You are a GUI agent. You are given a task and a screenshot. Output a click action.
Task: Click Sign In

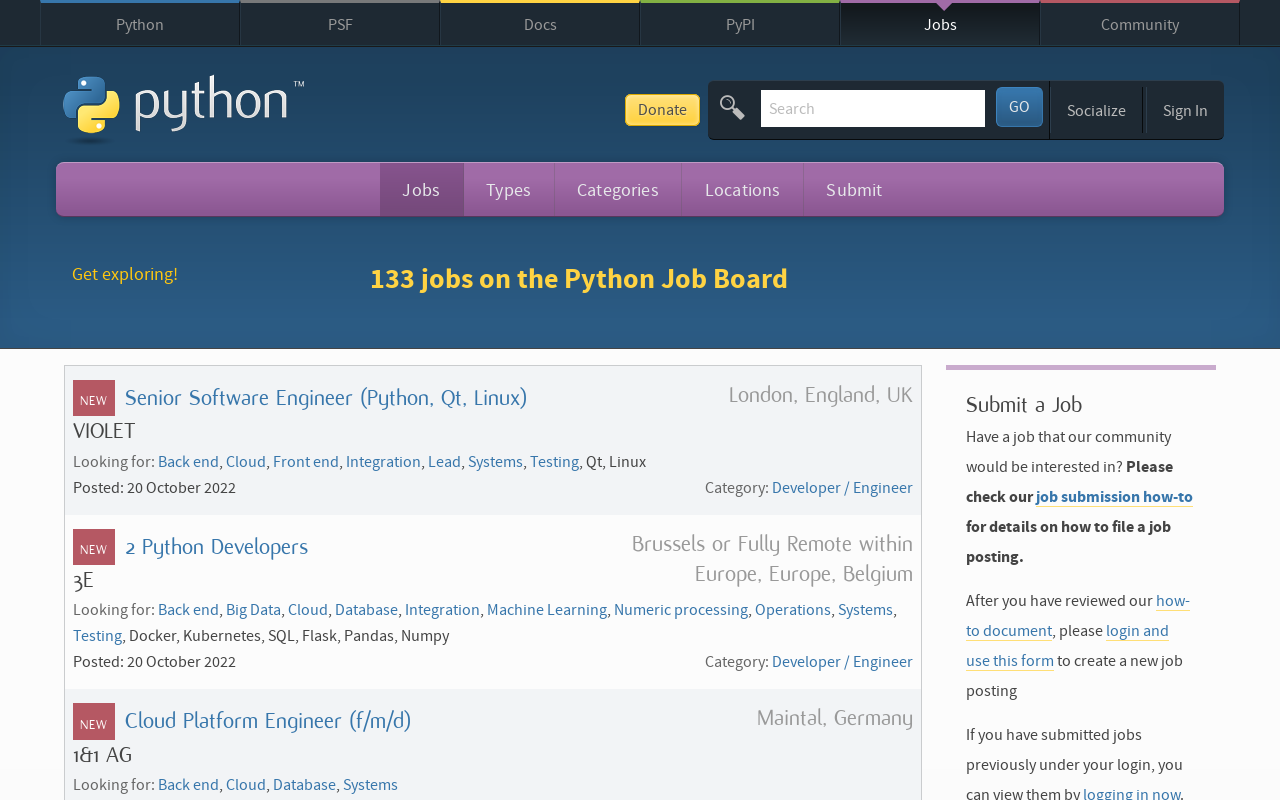pos(1185,110)
